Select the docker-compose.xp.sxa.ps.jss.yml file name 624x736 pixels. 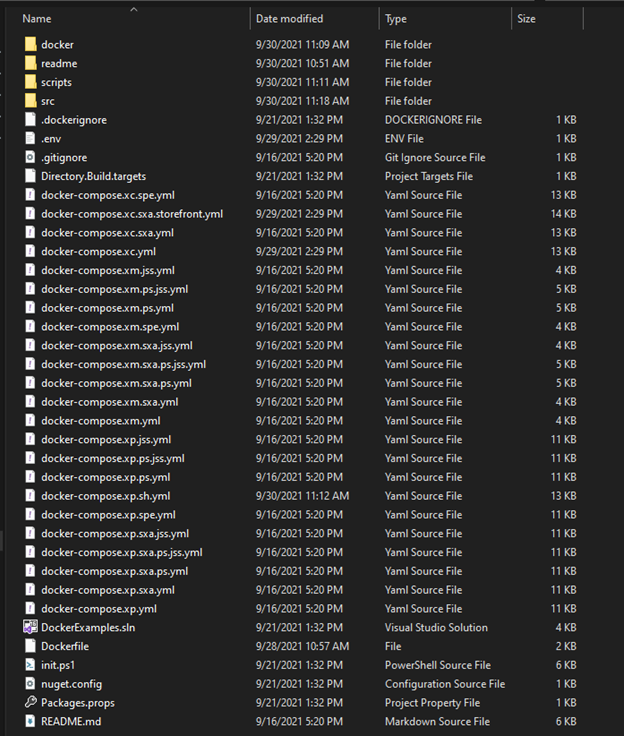tap(122, 552)
